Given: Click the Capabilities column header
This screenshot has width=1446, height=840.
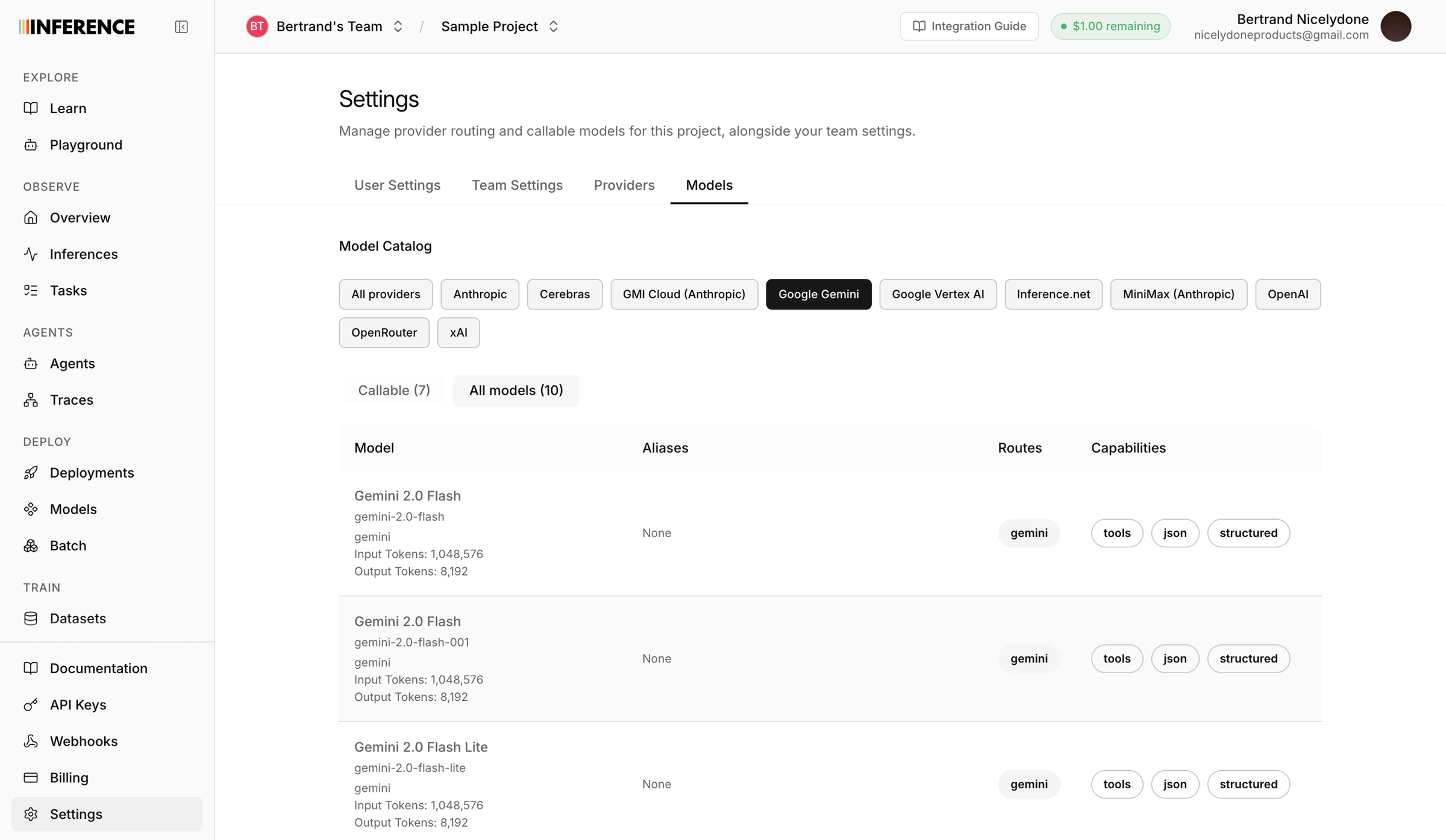Looking at the screenshot, I should coord(1128,447).
